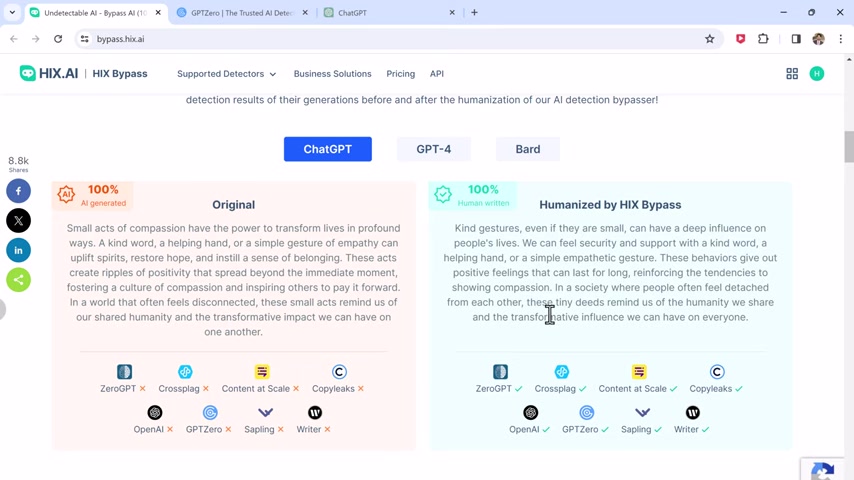Open Pricing page
The width and height of the screenshot is (854, 480).
[400, 74]
